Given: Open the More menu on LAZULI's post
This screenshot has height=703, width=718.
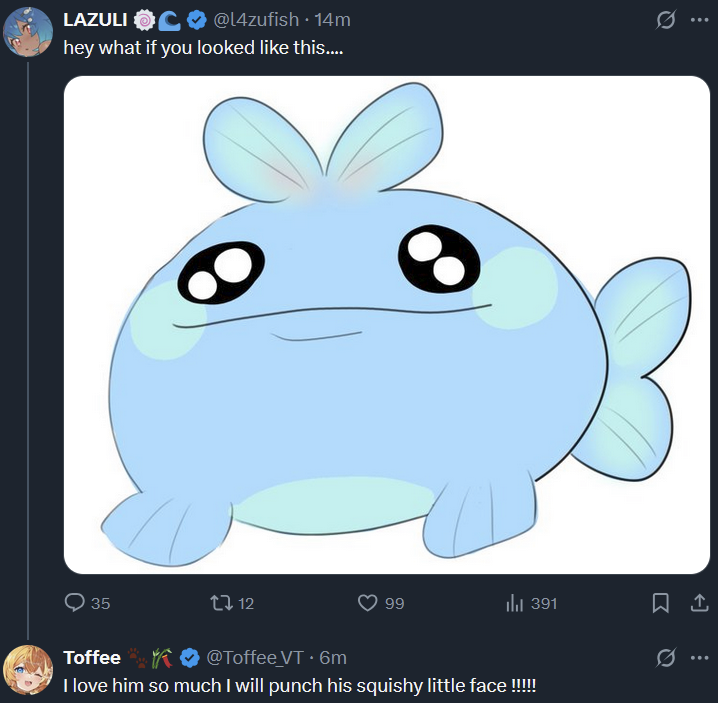Looking at the screenshot, I should (x=699, y=20).
